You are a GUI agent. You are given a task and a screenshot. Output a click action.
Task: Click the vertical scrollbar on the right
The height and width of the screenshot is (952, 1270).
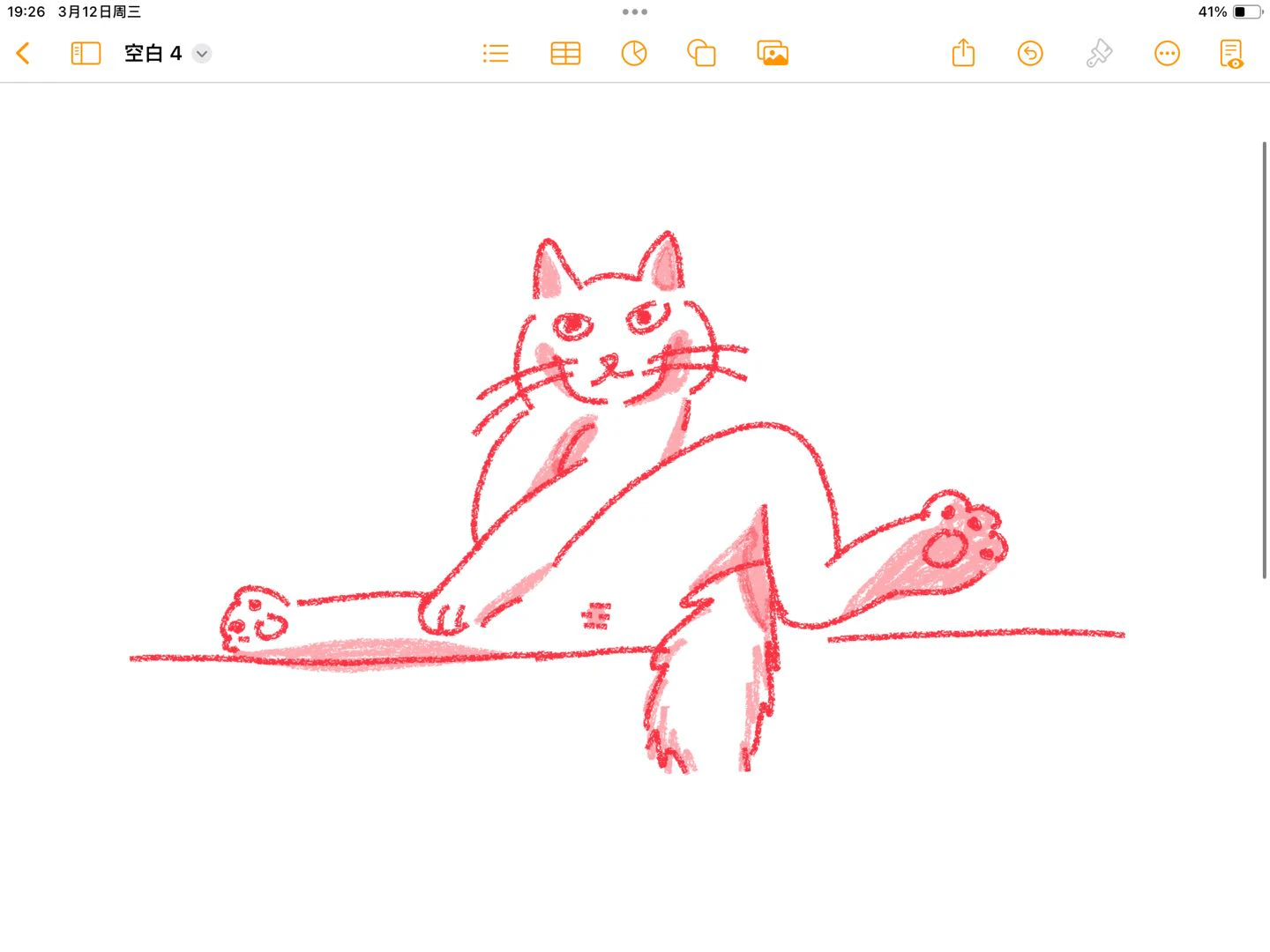pos(1265,360)
